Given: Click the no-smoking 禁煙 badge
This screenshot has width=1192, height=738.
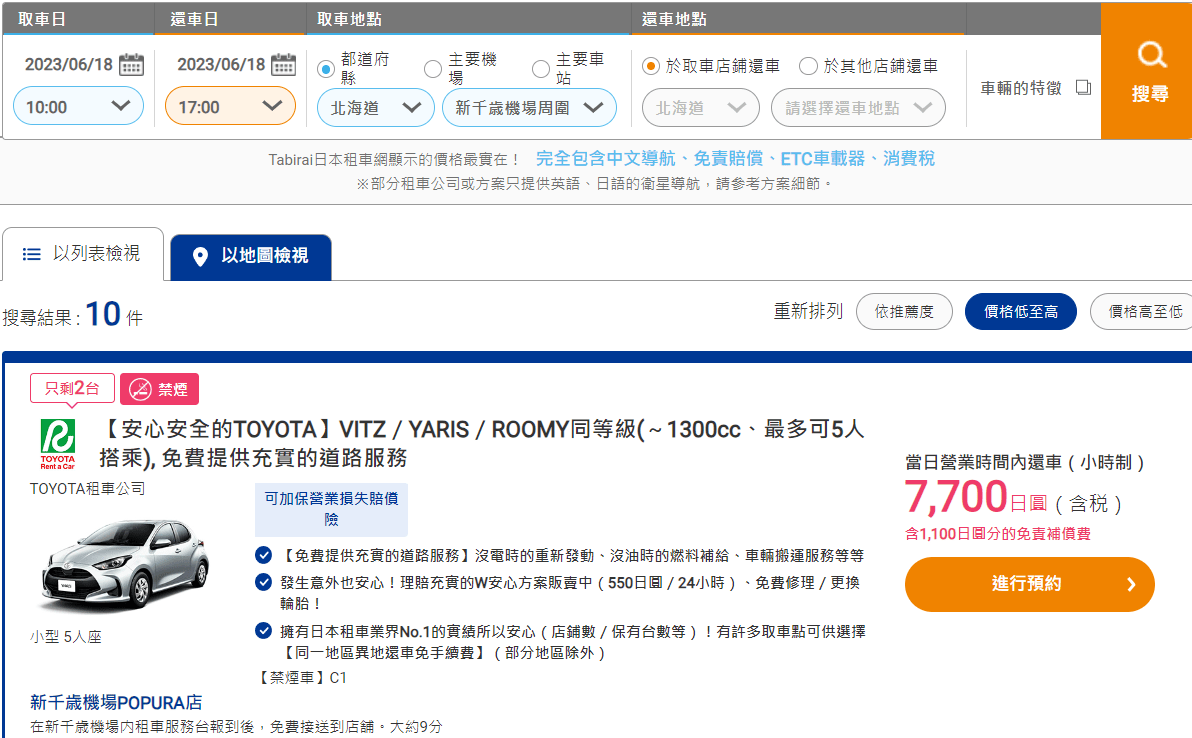Looking at the screenshot, I should (160, 389).
